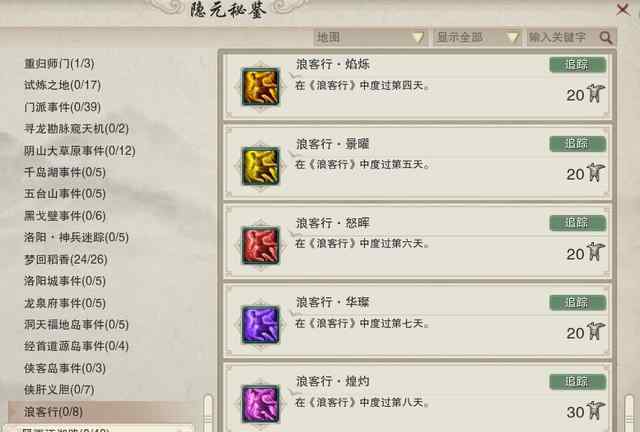Select 梦回稻香(24/26) category
The image size is (640, 432).
pos(66,259)
